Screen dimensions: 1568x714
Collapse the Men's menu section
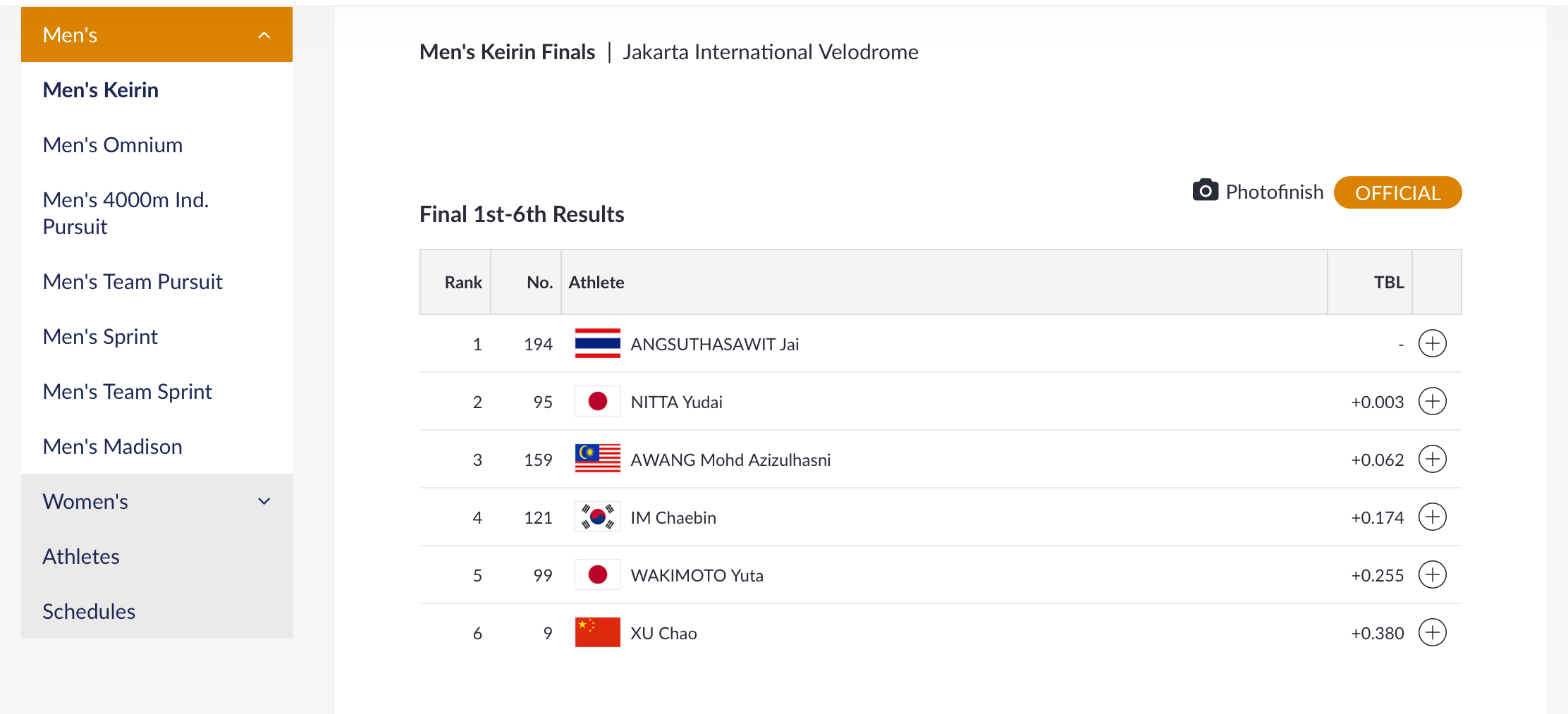tap(157, 35)
